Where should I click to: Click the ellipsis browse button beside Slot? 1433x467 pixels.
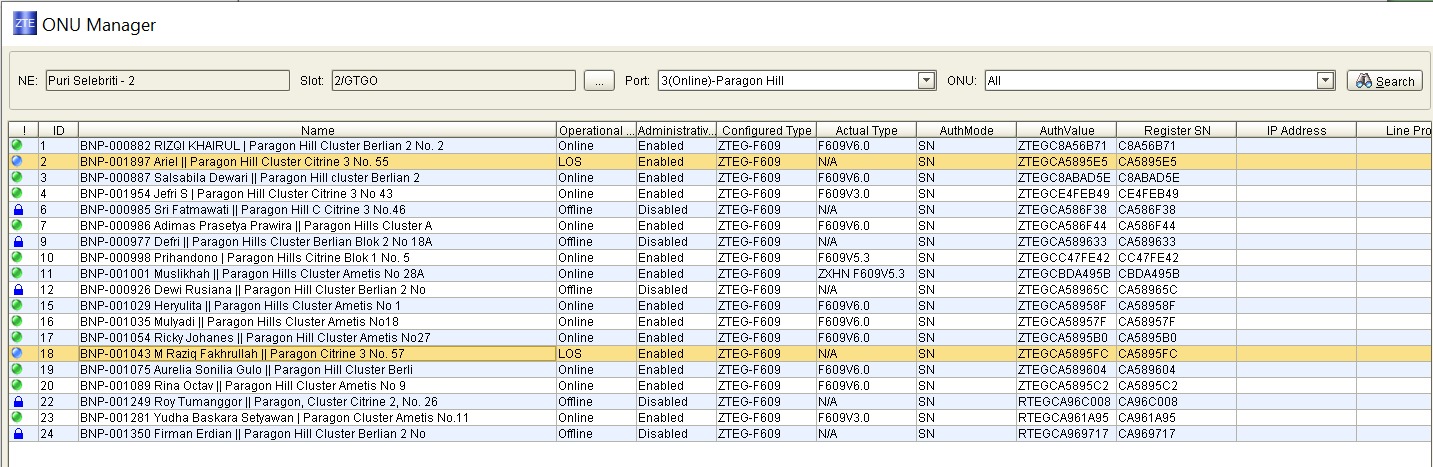coord(598,81)
